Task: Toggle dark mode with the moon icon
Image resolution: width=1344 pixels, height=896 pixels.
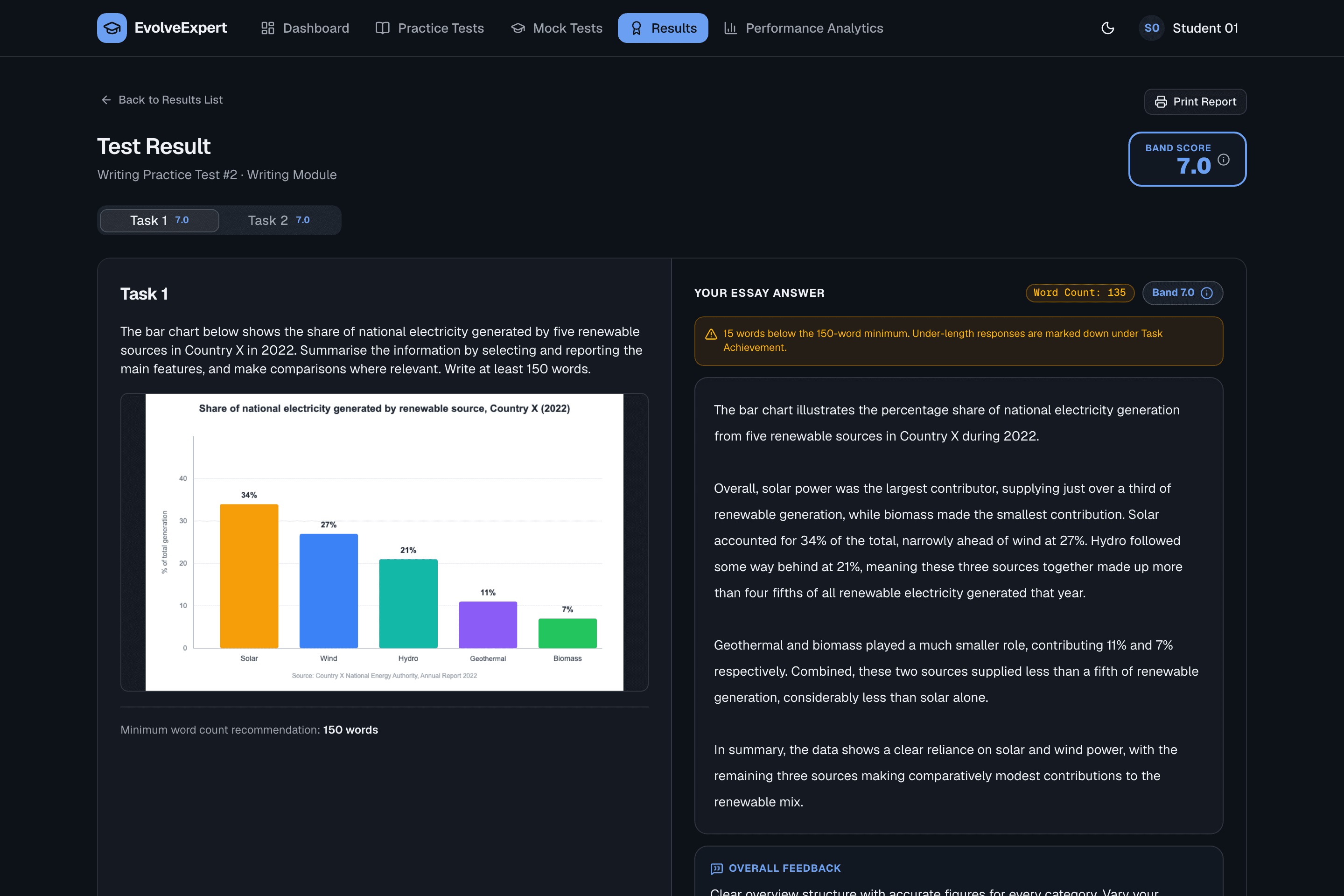Action: click(1107, 28)
